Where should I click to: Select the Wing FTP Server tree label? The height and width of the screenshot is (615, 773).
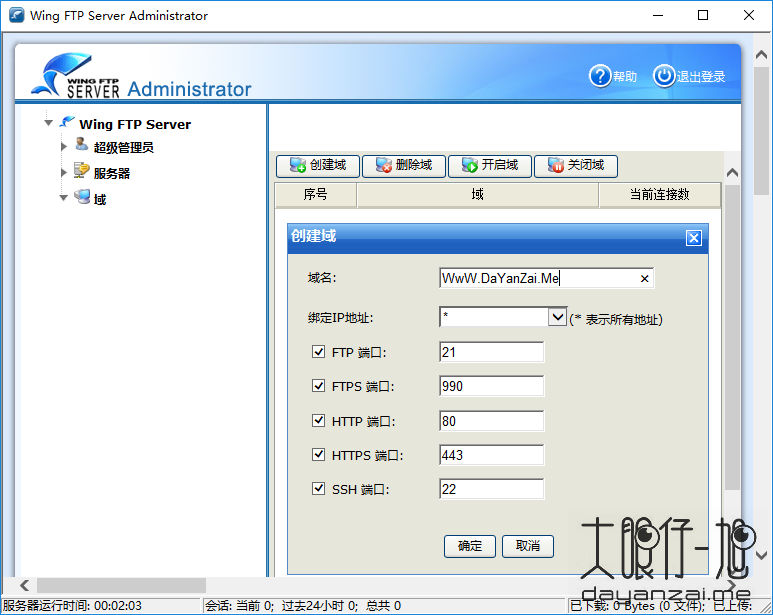click(135, 124)
